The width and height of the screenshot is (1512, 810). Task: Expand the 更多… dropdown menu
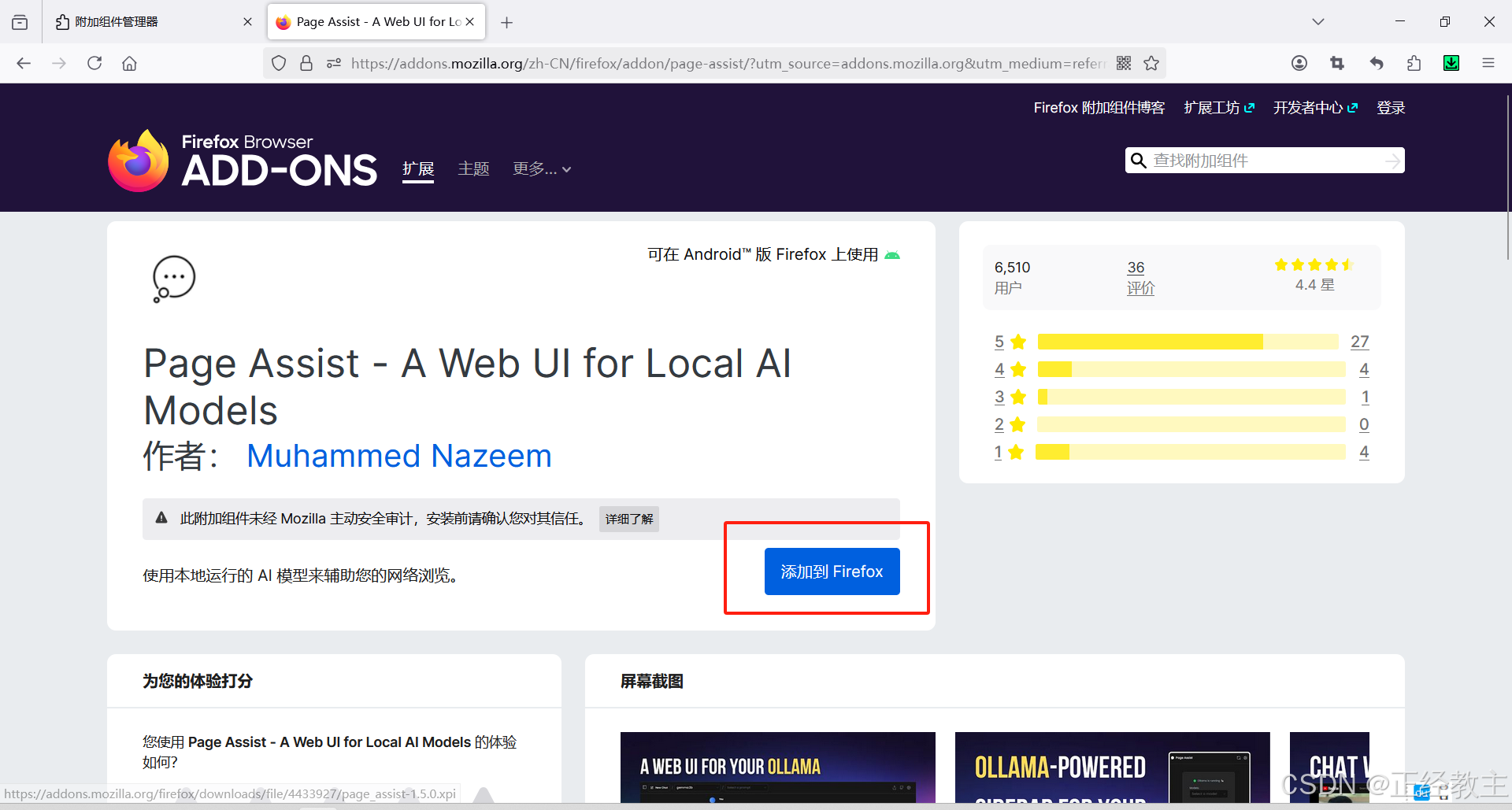[542, 169]
